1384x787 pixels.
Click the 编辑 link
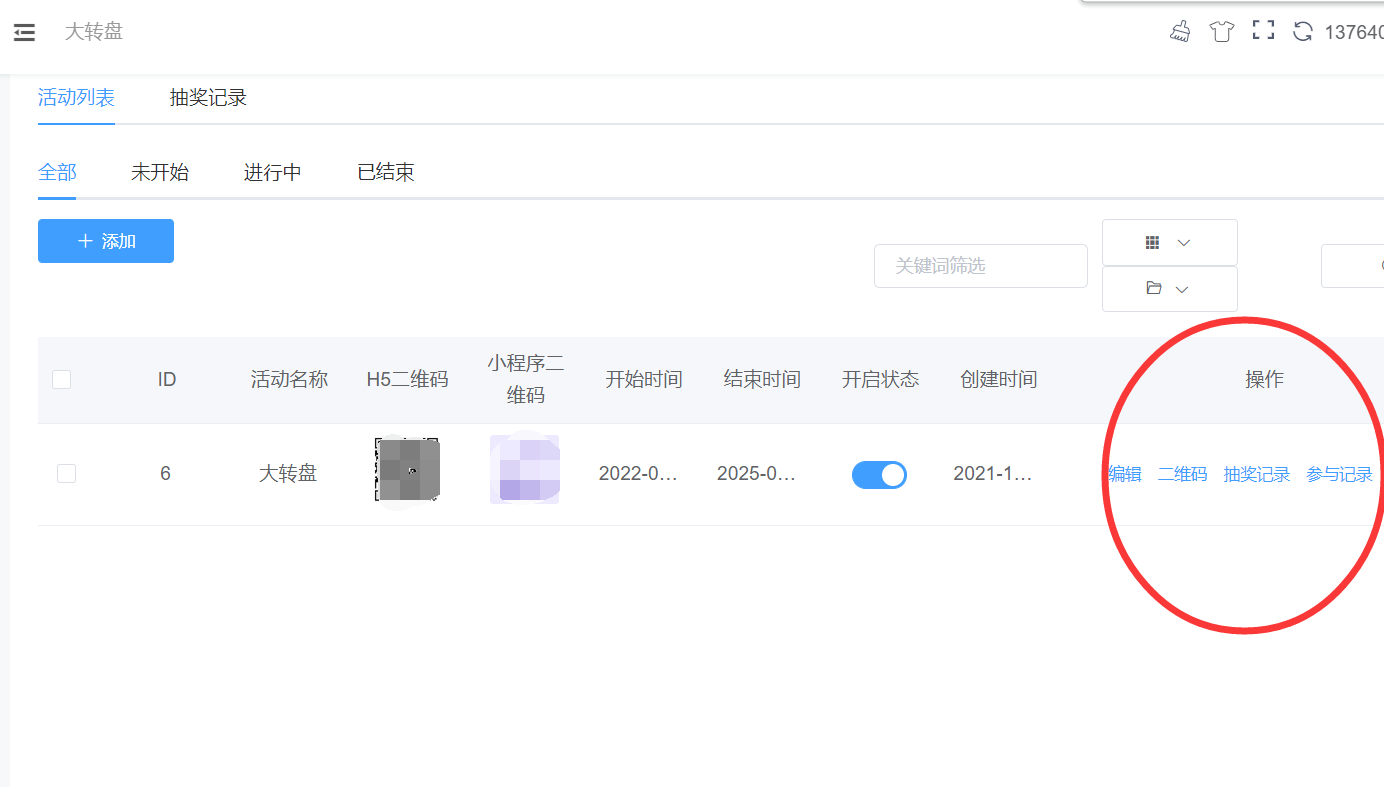pos(1125,474)
